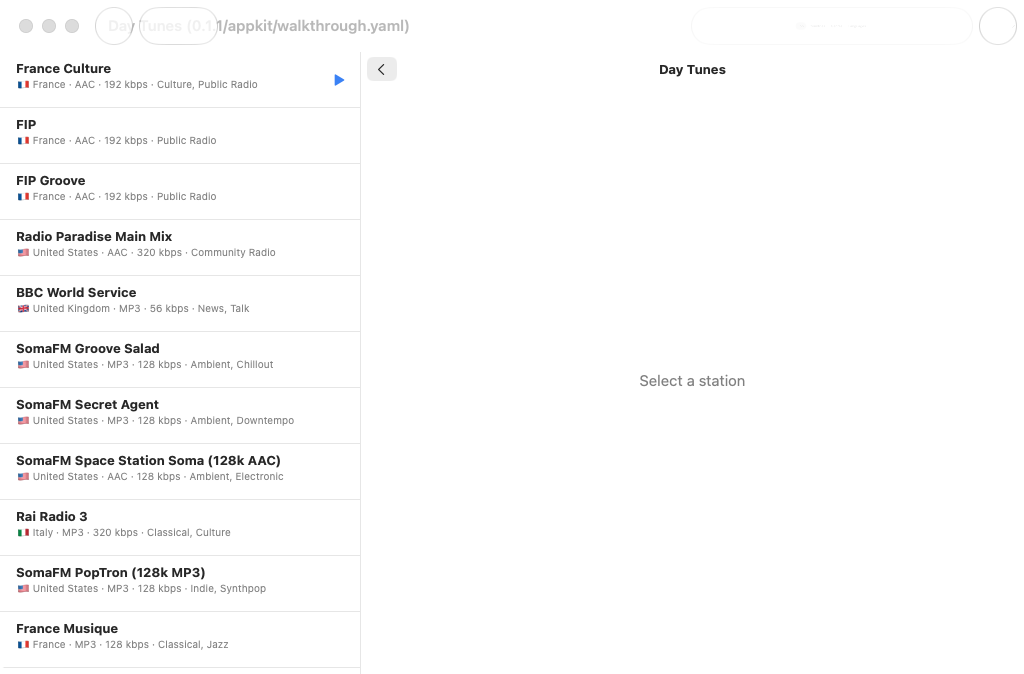1024x674 pixels.
Task: Click the 'Ambient, Chillout' details text
Action: [x=232, y=365]
